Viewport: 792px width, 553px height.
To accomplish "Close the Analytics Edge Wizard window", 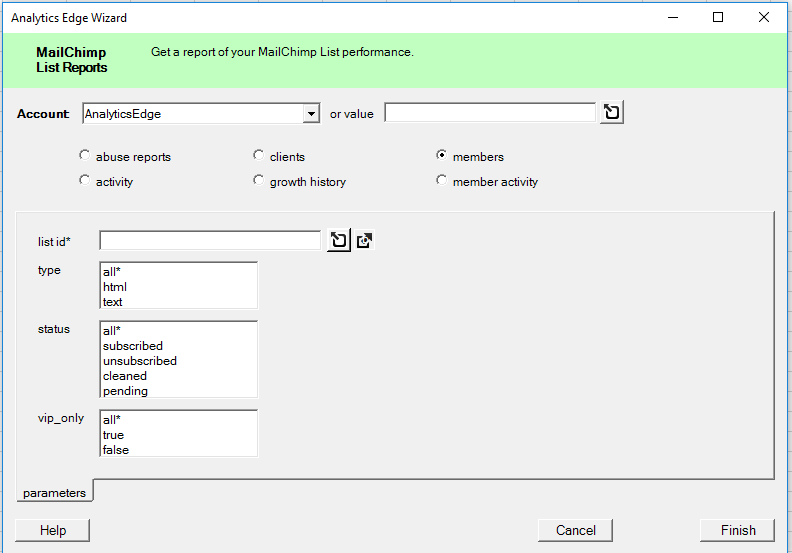I will point(764,17).
